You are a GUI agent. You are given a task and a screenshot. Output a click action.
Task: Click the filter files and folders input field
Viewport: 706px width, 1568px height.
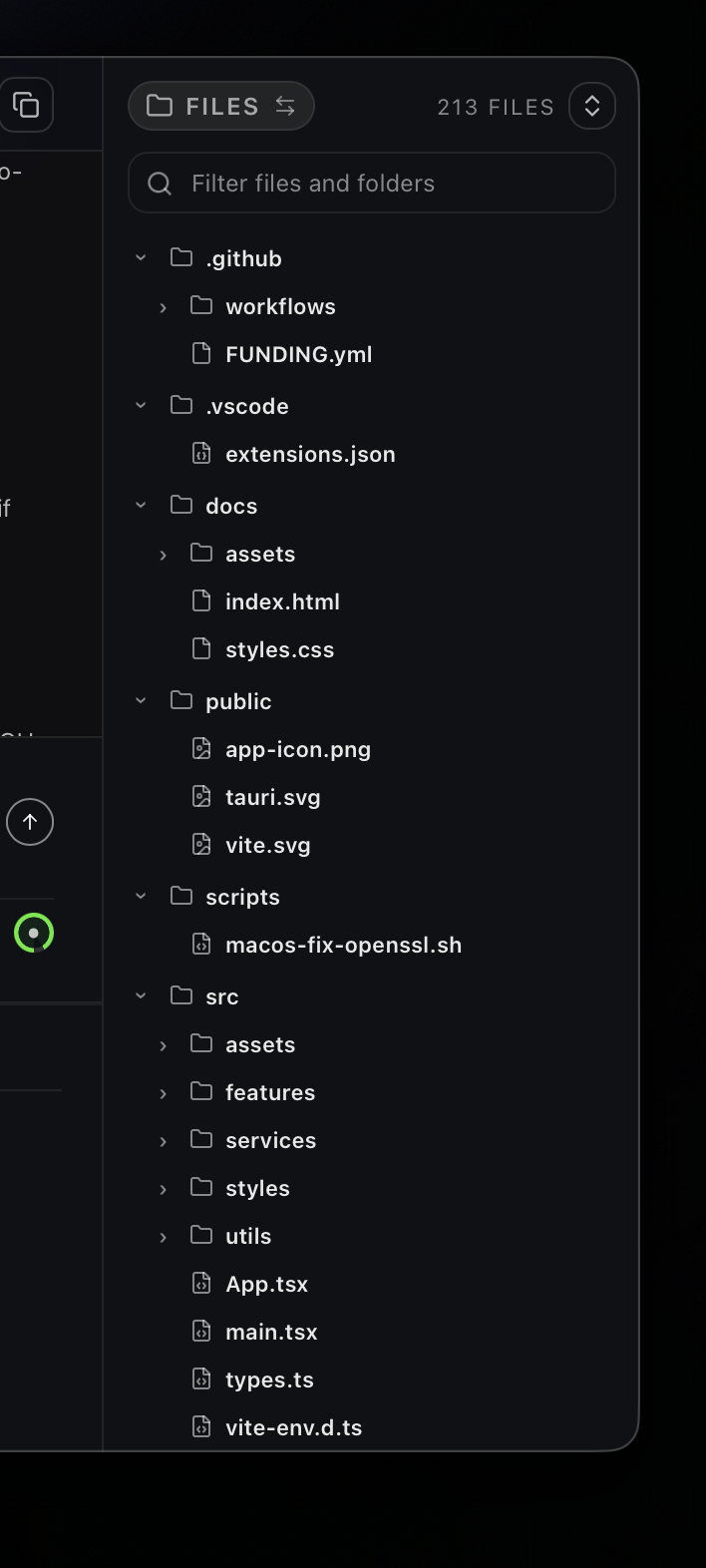pyautogui.click(x=369, y=183)
